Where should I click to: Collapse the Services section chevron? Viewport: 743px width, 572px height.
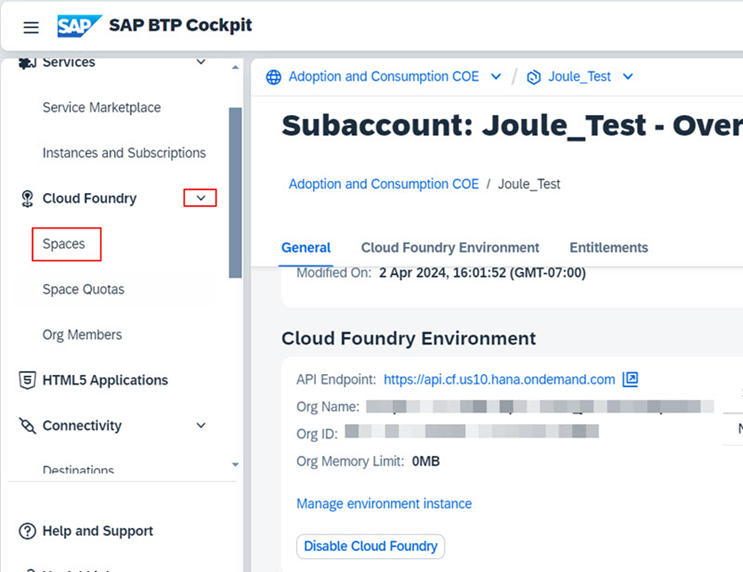tap(200, 62)
